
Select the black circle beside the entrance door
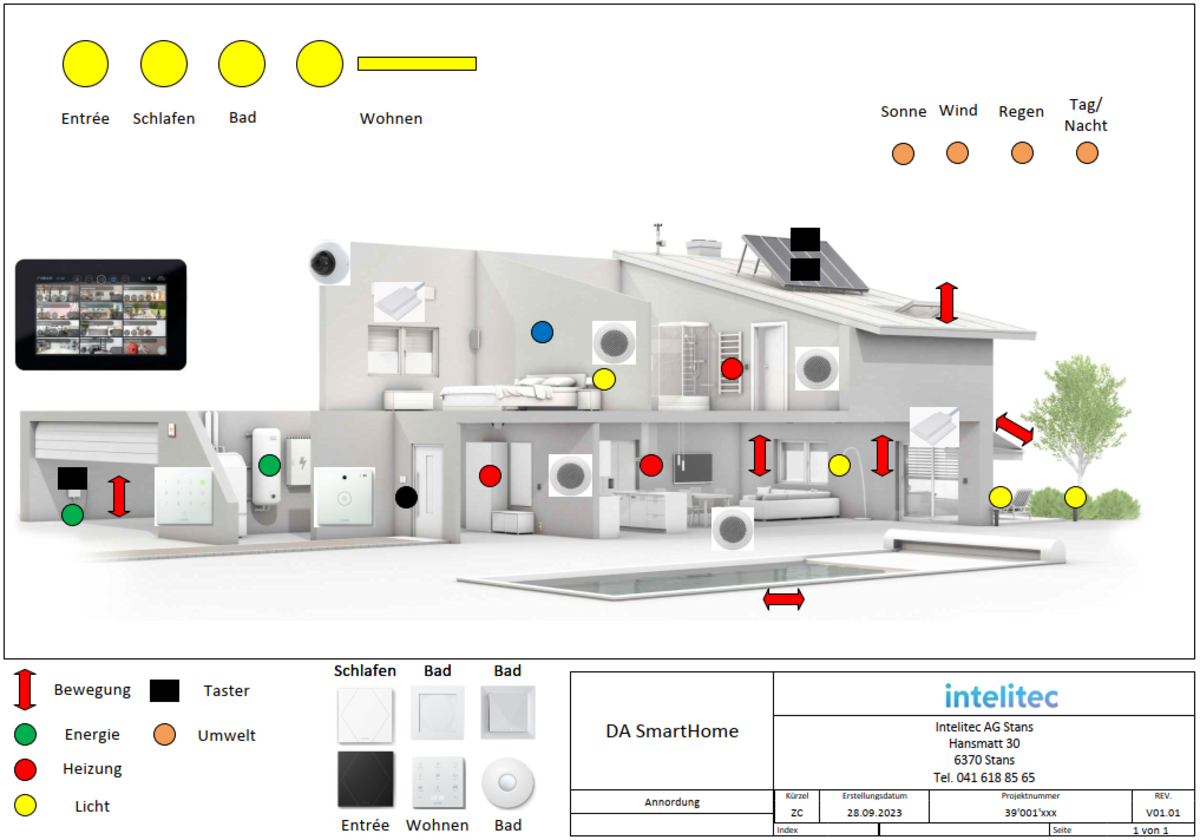pyautogui.click(x=406, y=496)
